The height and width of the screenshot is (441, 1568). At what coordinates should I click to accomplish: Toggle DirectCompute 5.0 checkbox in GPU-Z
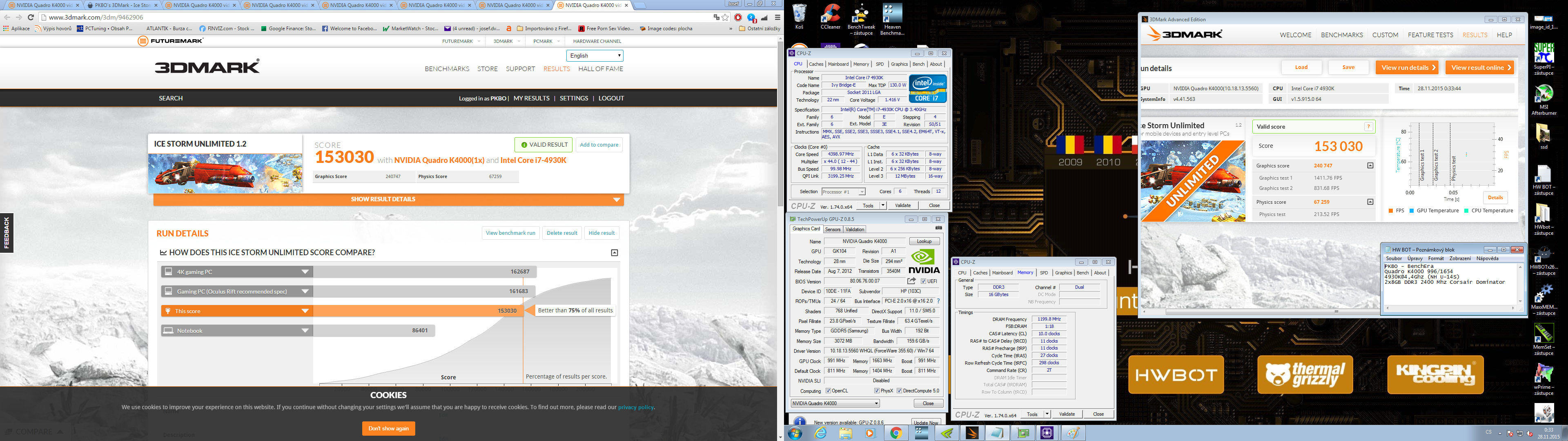(x=900, y=391)
